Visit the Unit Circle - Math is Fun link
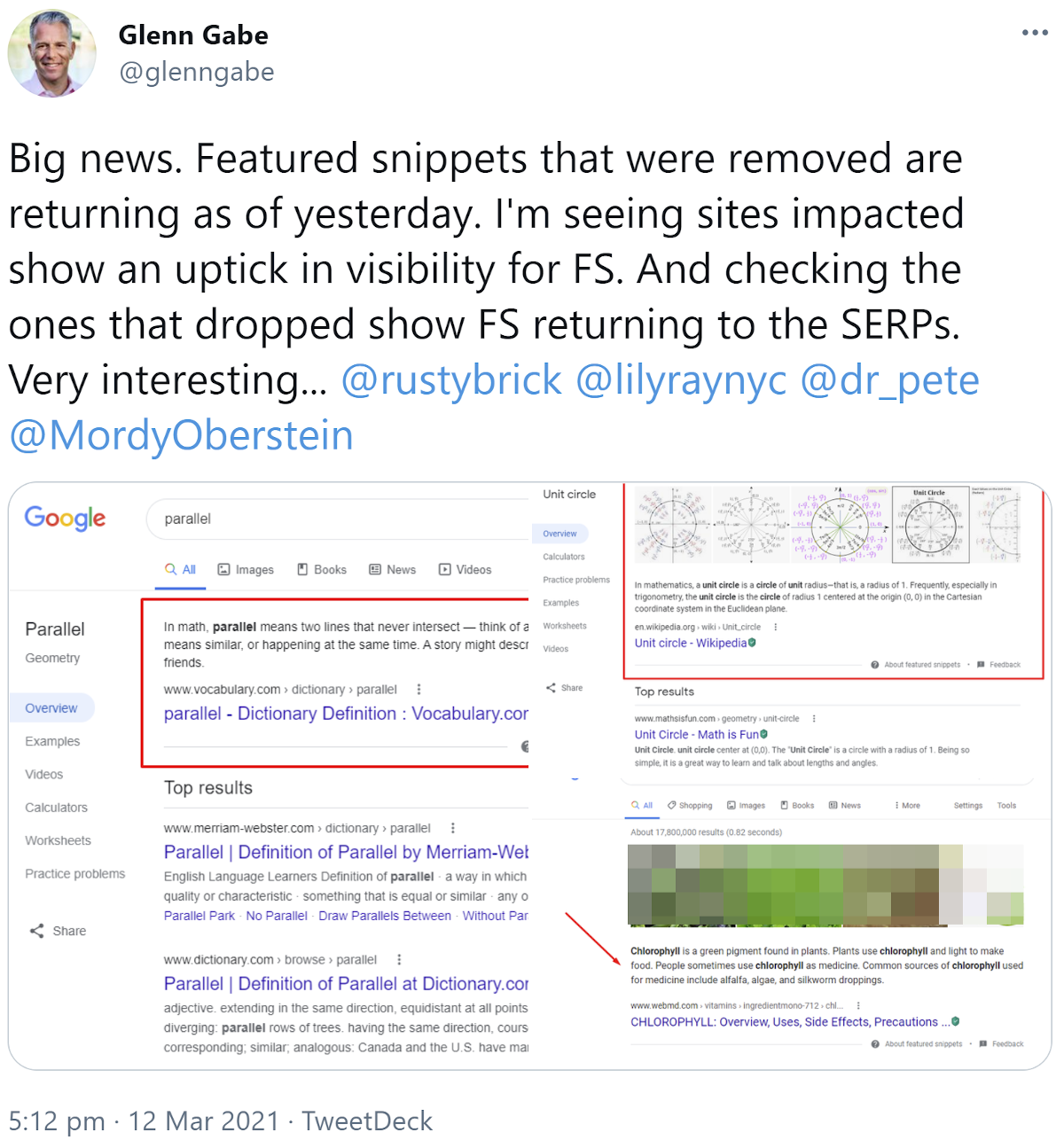1064x1148 pixels. pyautogui.click(x=700, y=734)
